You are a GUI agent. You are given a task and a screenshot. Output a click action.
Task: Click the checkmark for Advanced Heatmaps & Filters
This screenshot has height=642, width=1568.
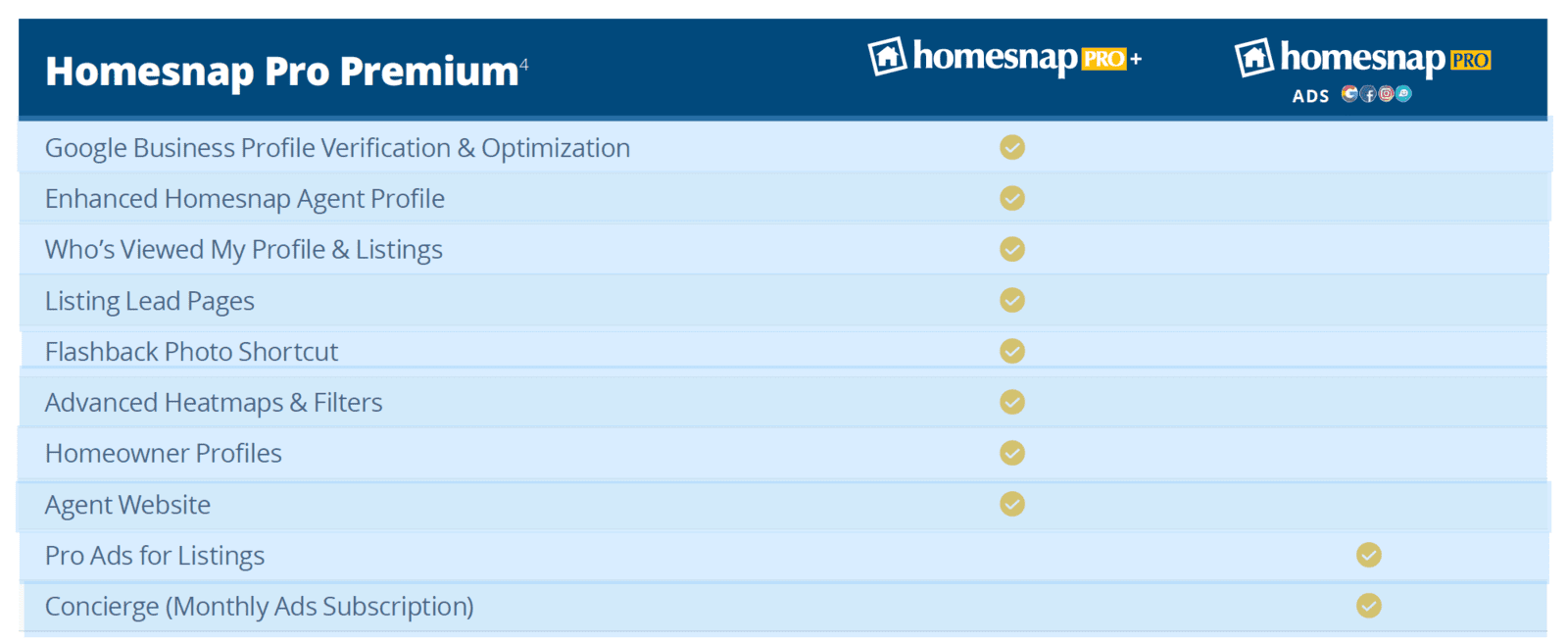pos(1012,402)
